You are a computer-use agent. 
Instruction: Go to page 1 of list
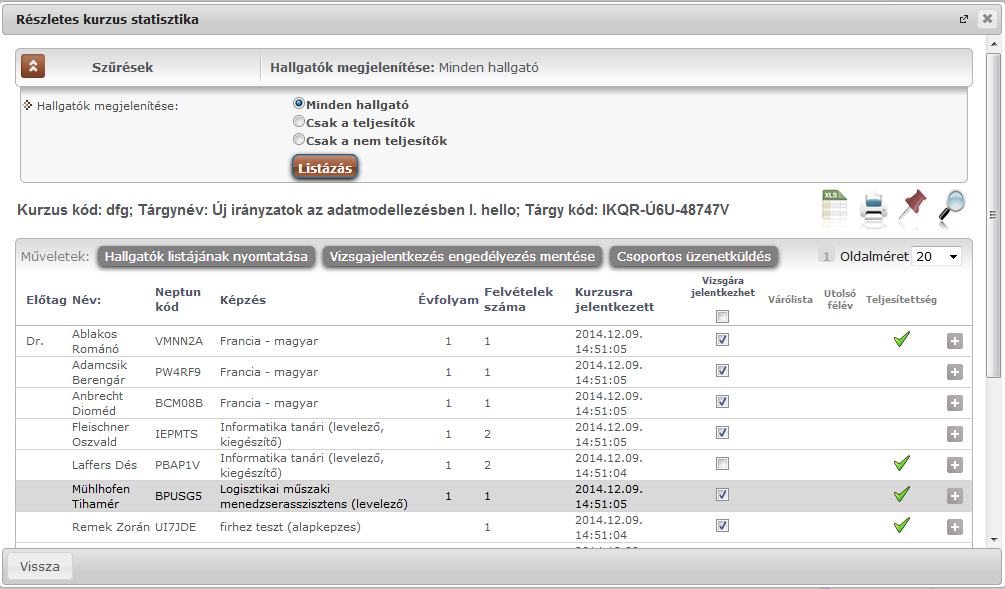point(826,256)
